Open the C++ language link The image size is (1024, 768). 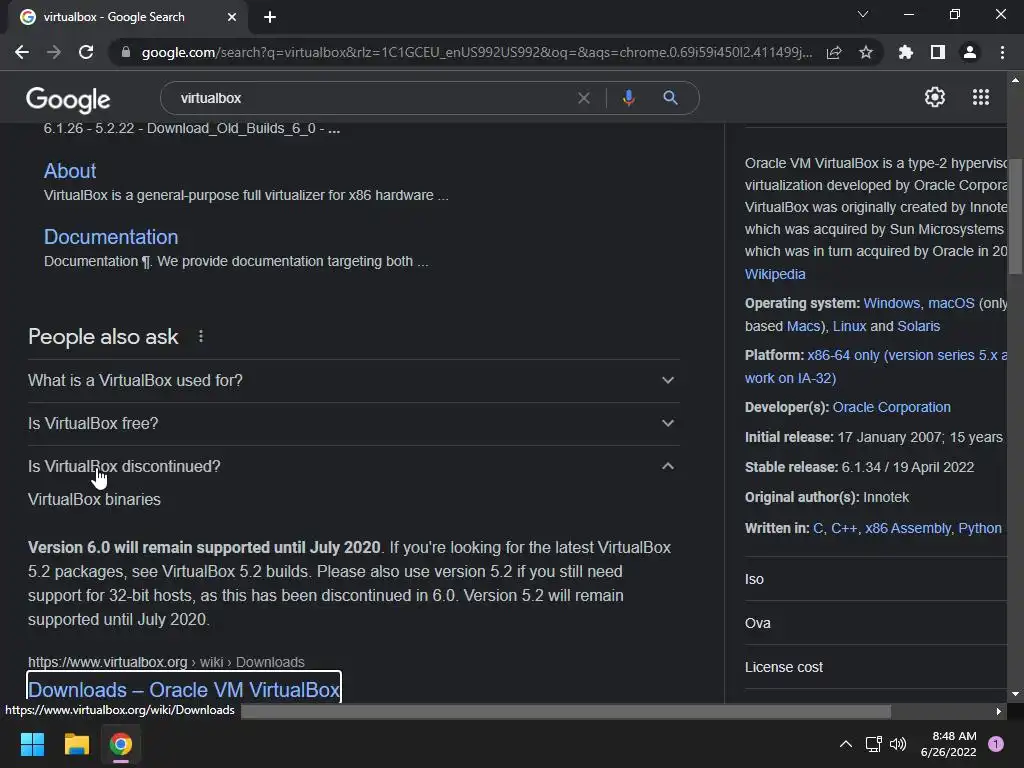point(844,528)
